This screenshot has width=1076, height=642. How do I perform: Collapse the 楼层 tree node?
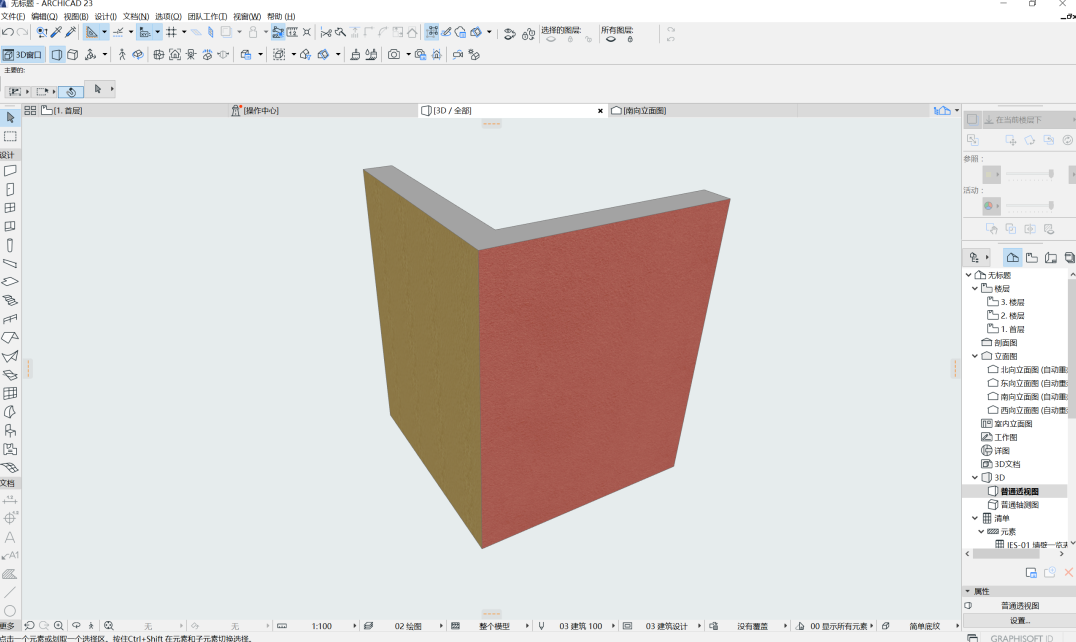pos(974,288)
